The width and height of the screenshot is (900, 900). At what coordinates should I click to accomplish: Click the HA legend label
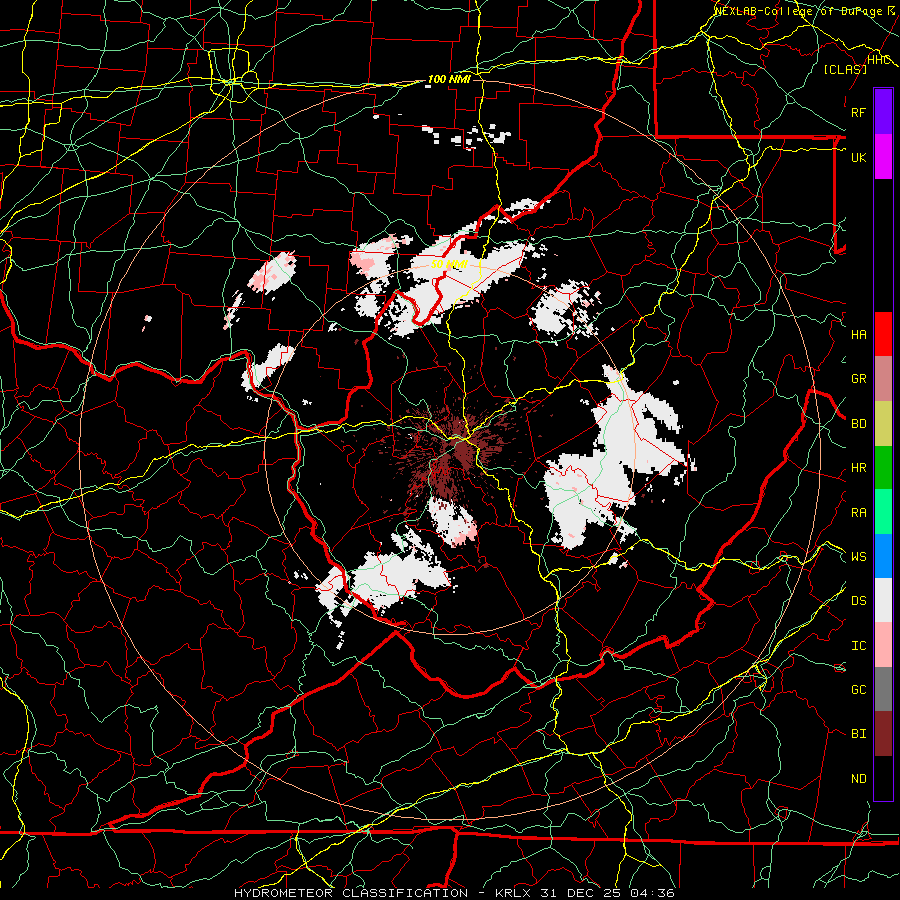(858, 334)
